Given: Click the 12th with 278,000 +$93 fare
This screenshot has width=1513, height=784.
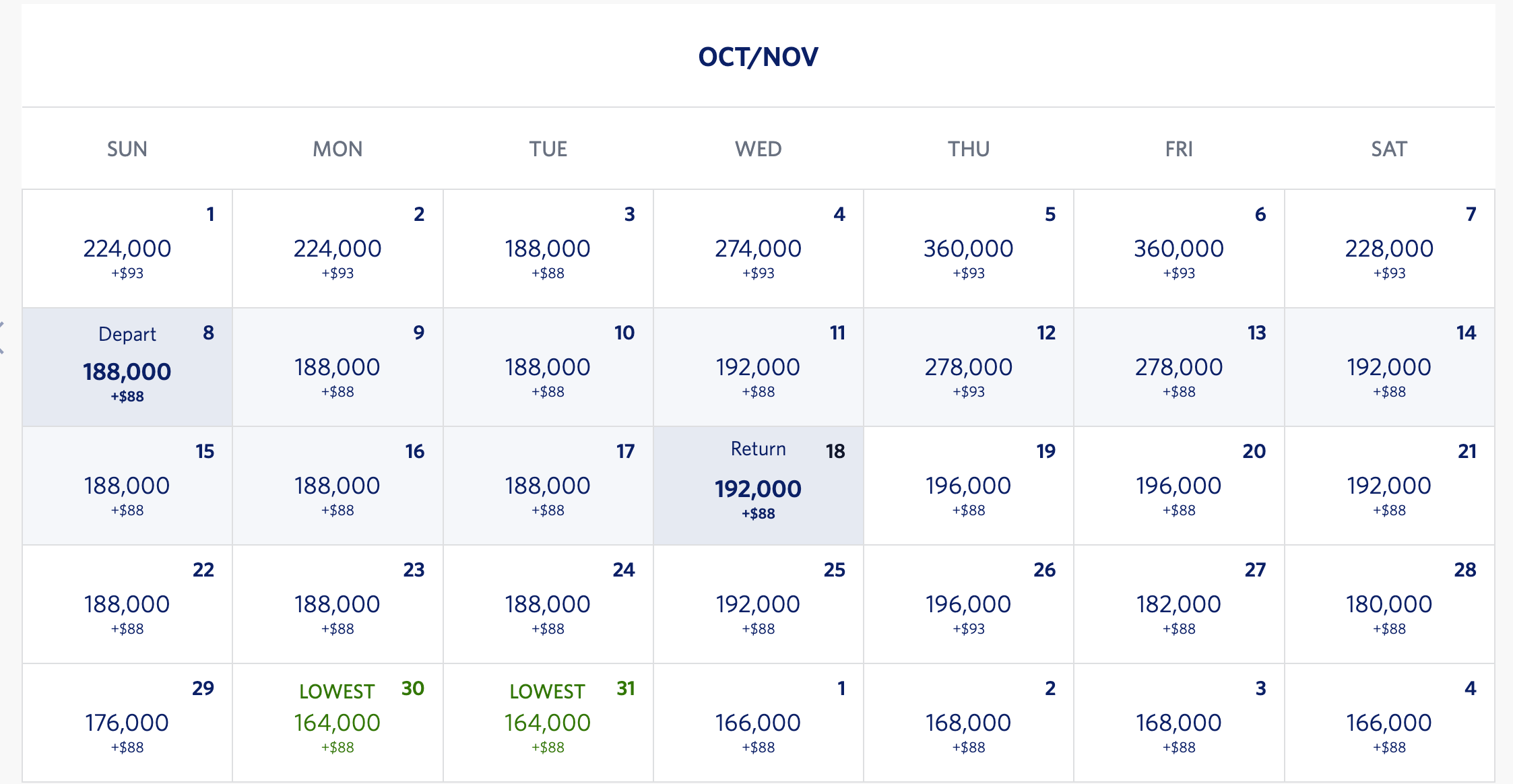Looking at the screenshot, I should click(x=969, y=367).
